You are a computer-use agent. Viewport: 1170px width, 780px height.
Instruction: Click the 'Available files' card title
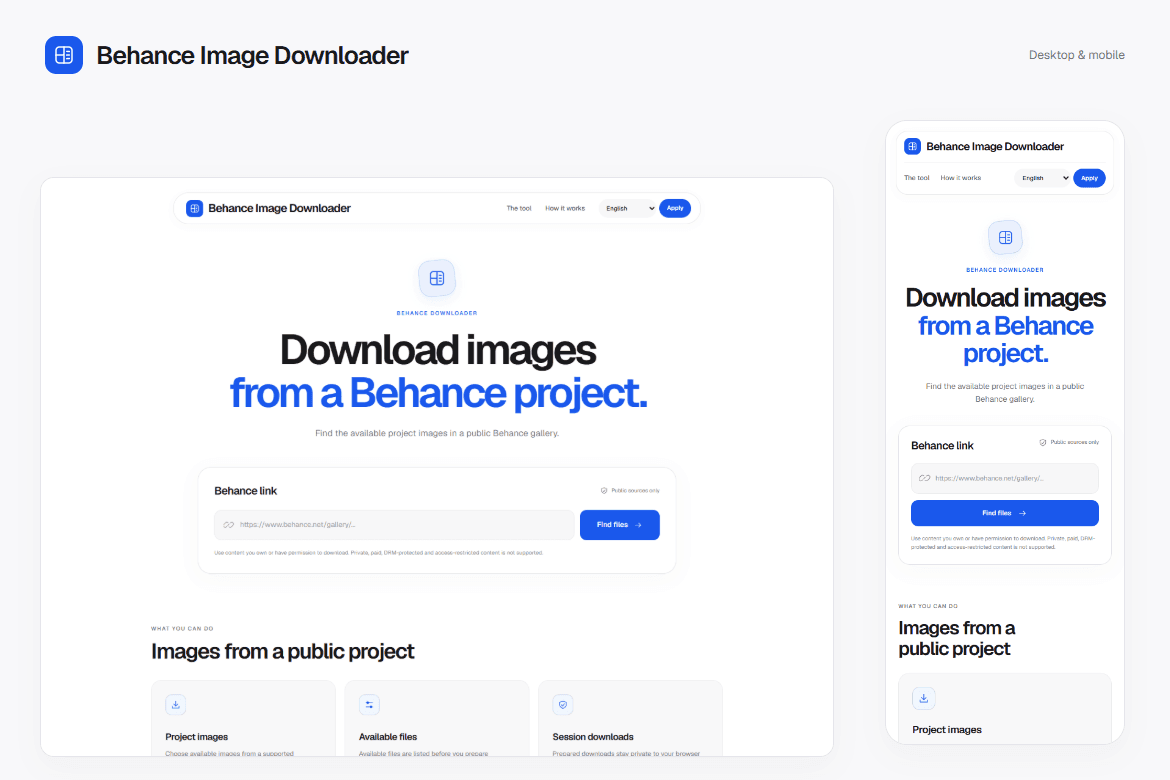coord(387,737)
